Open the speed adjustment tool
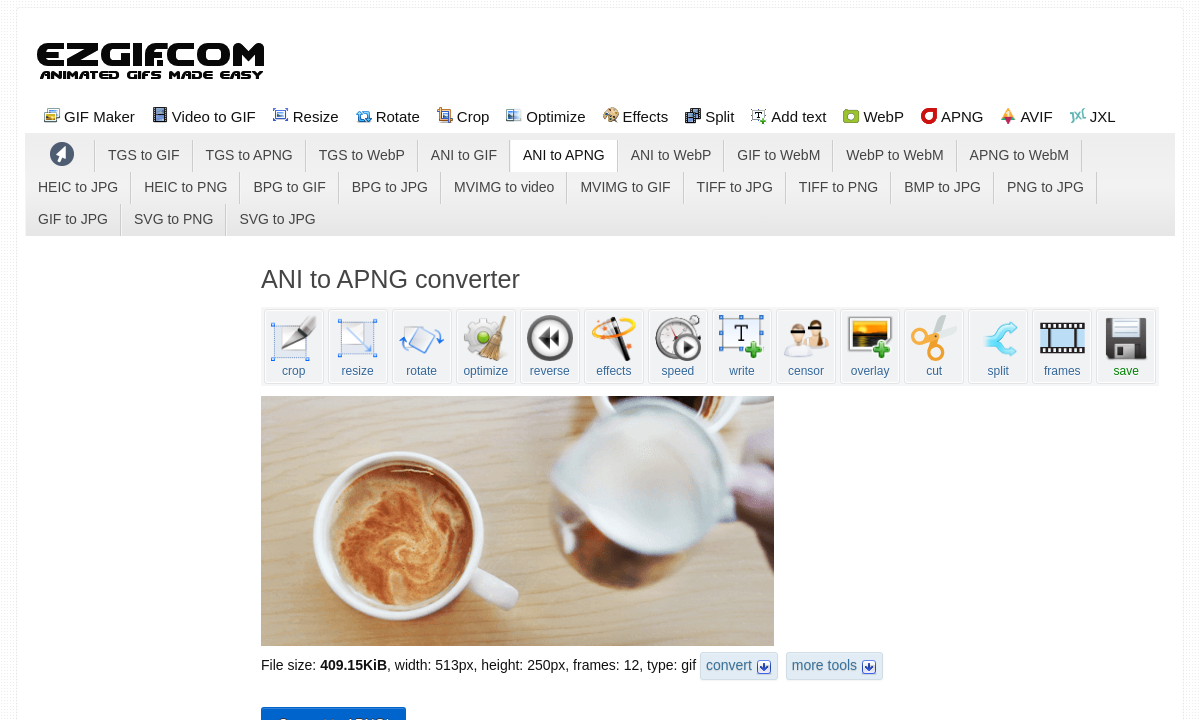 point(677,346)
